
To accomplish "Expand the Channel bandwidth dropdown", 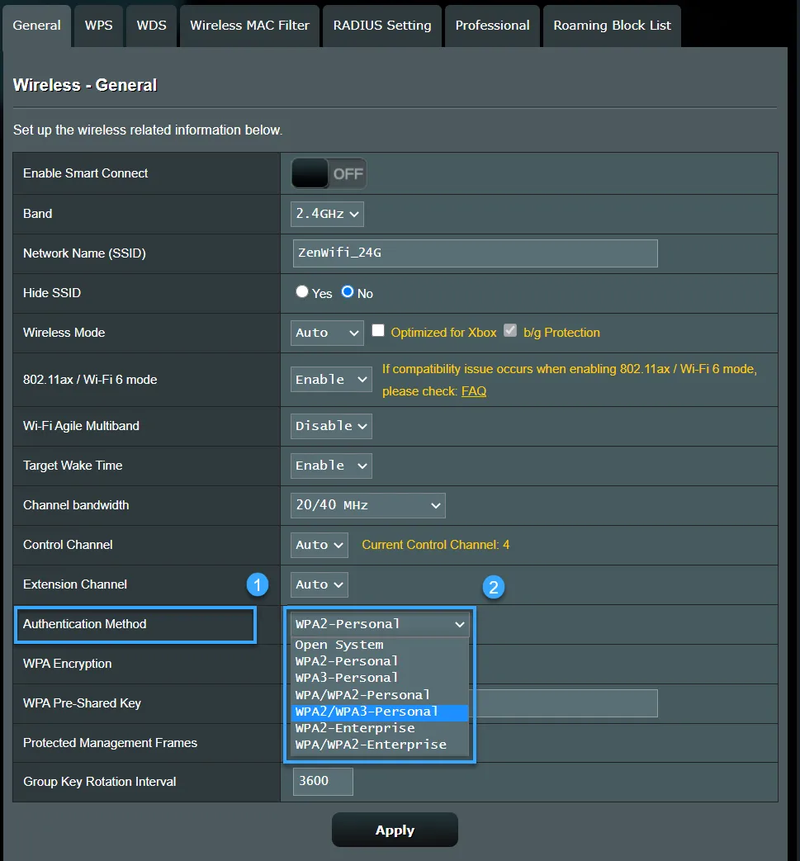I will tap(368, 505).
